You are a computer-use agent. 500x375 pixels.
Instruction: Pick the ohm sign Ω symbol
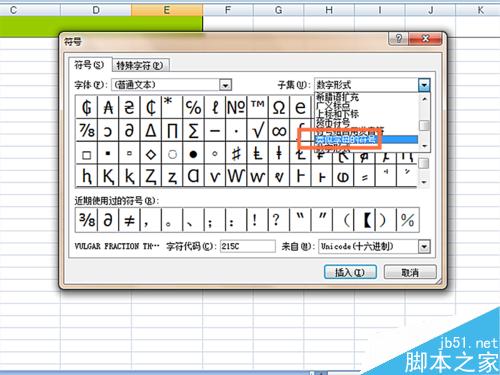click(x=279, y=107)
